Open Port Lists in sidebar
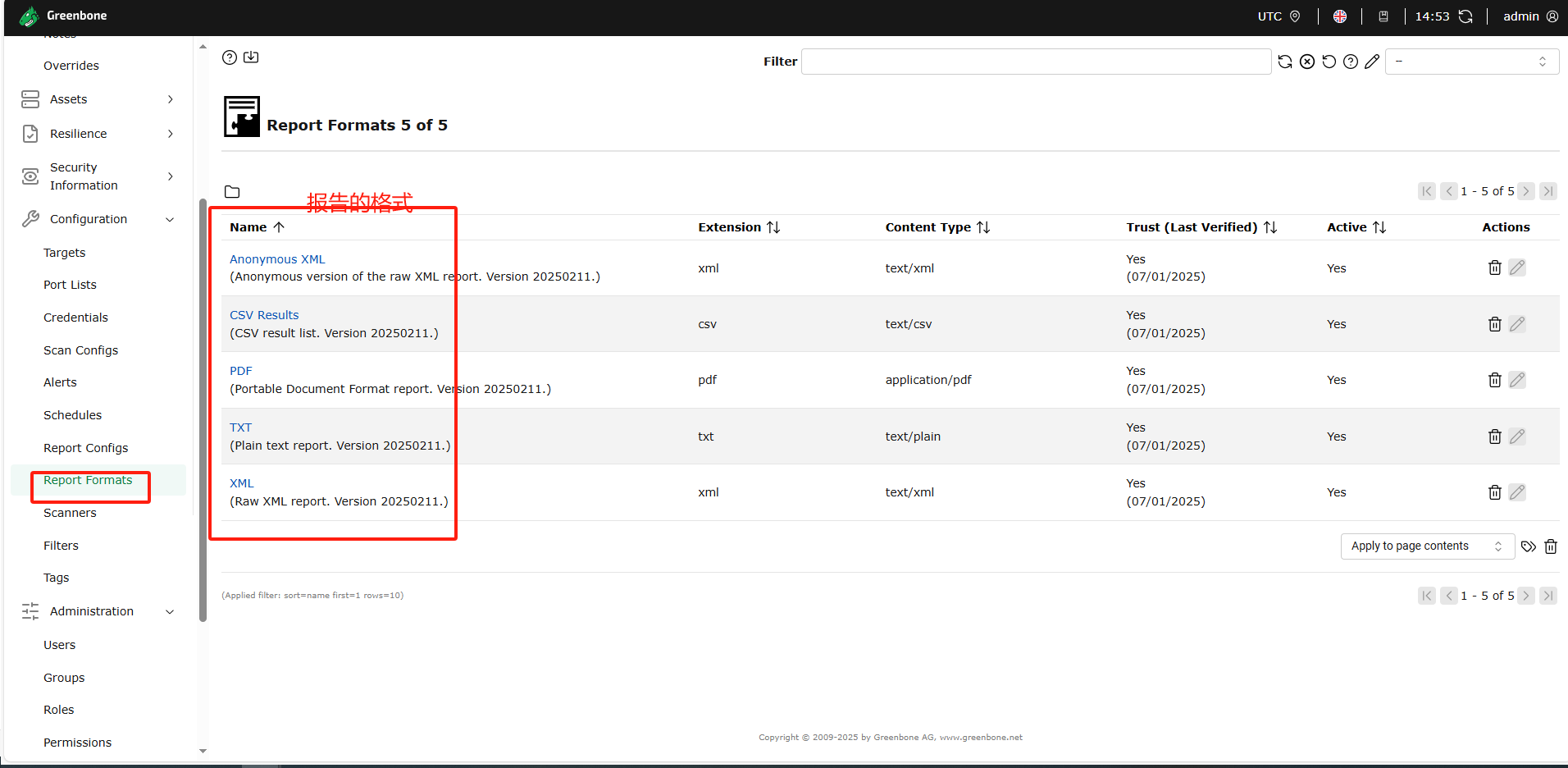This screenshot has height=768, width=1568. [70, 285]
